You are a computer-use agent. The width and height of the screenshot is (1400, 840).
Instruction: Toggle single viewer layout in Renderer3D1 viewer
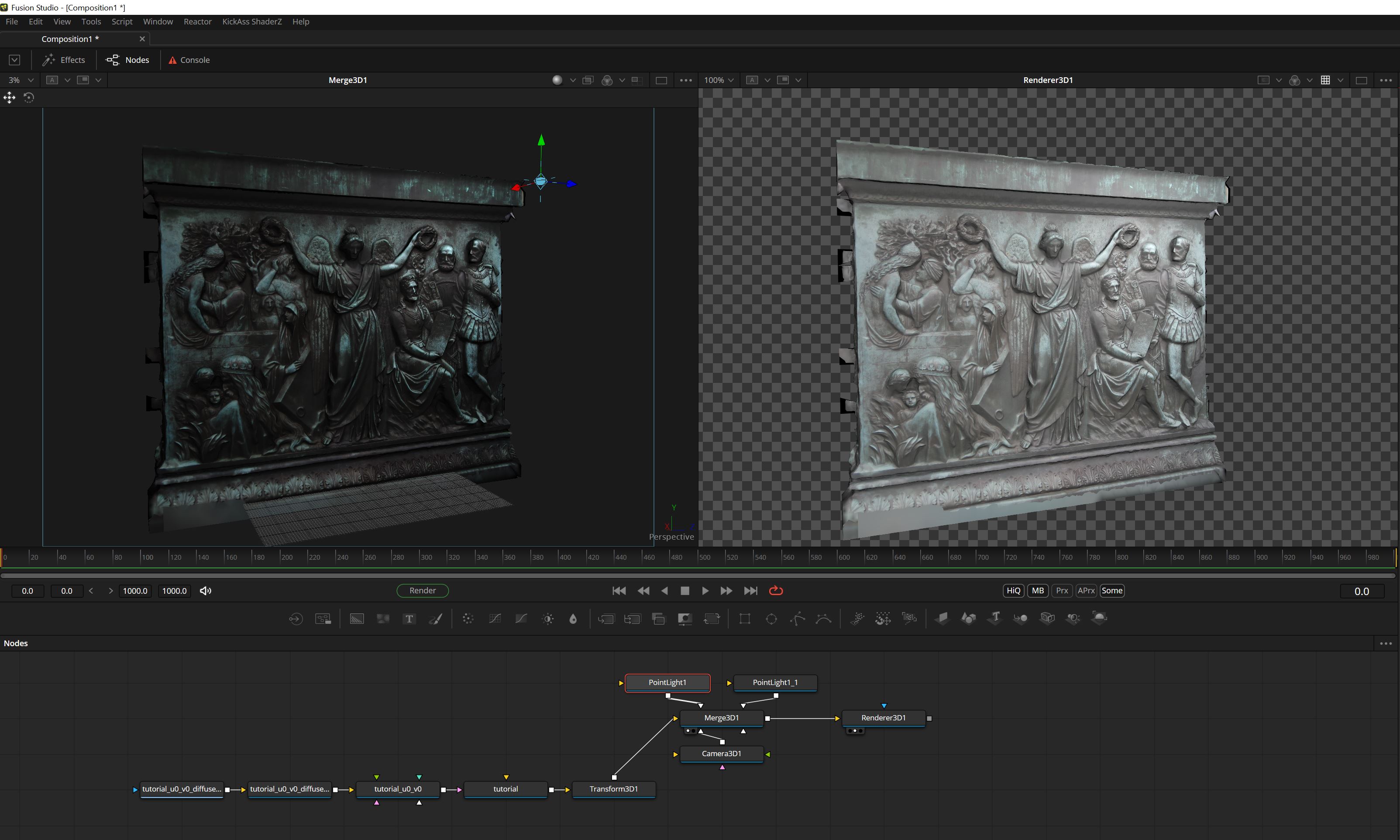click(x=1362, y=80)
